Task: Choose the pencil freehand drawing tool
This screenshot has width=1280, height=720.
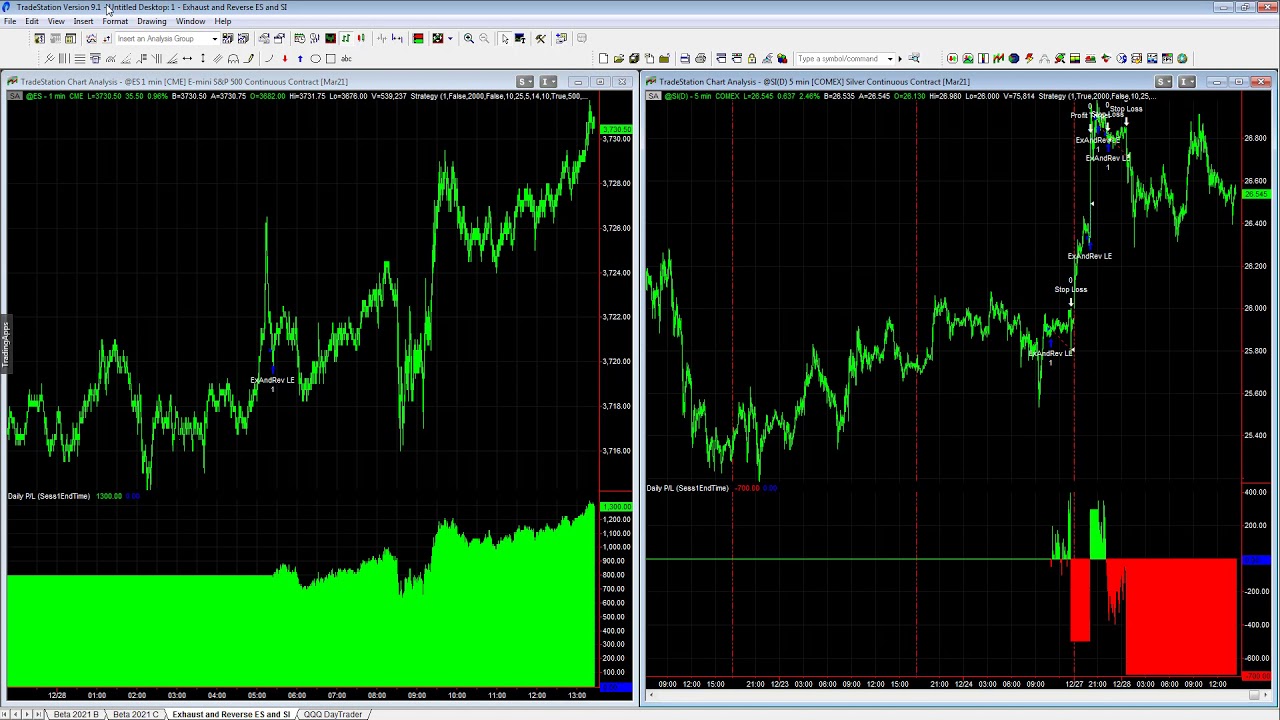Action: [x=248, y=58]
